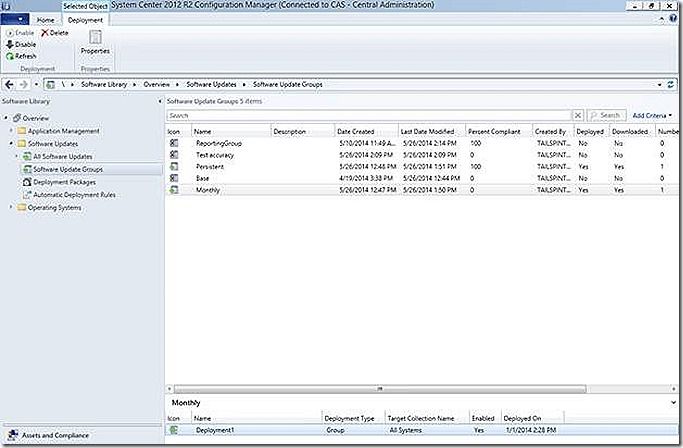The width and height of the screenshot is (683, 448).
Task: Click Software Update Groups breadcrumb
Action: [287, 85]
